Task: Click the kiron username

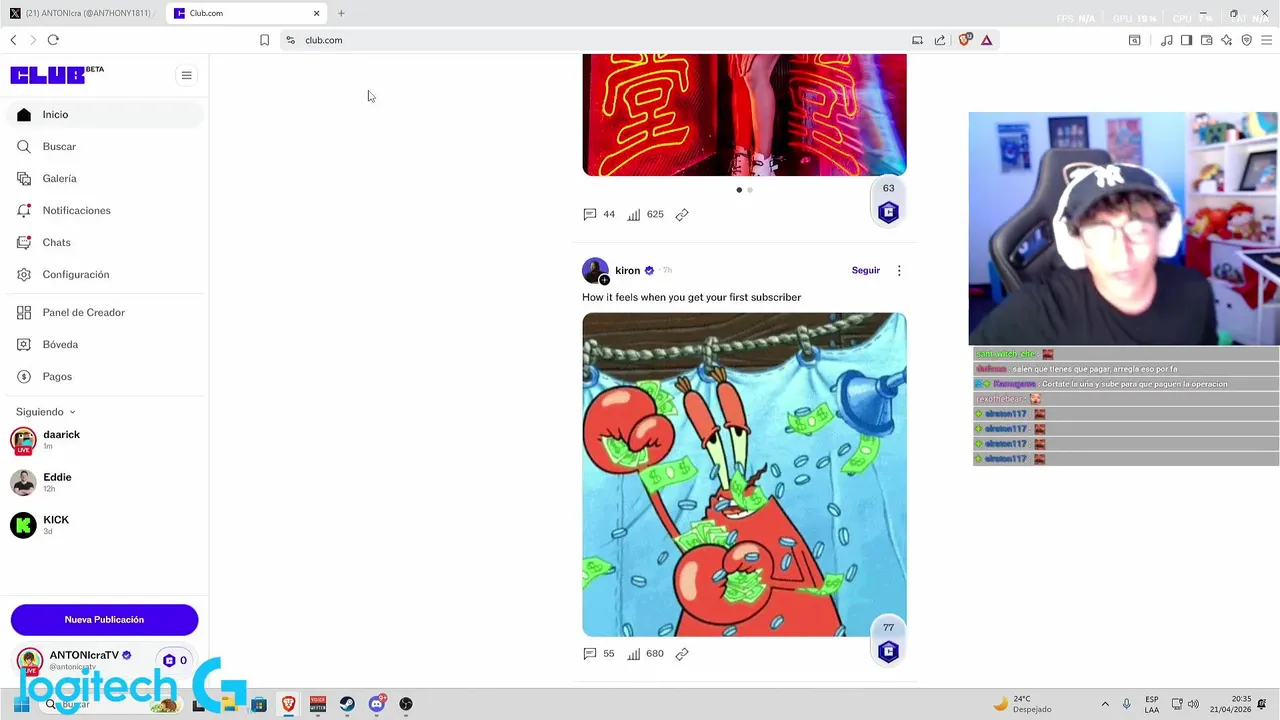Action: (x=627, y=271)
